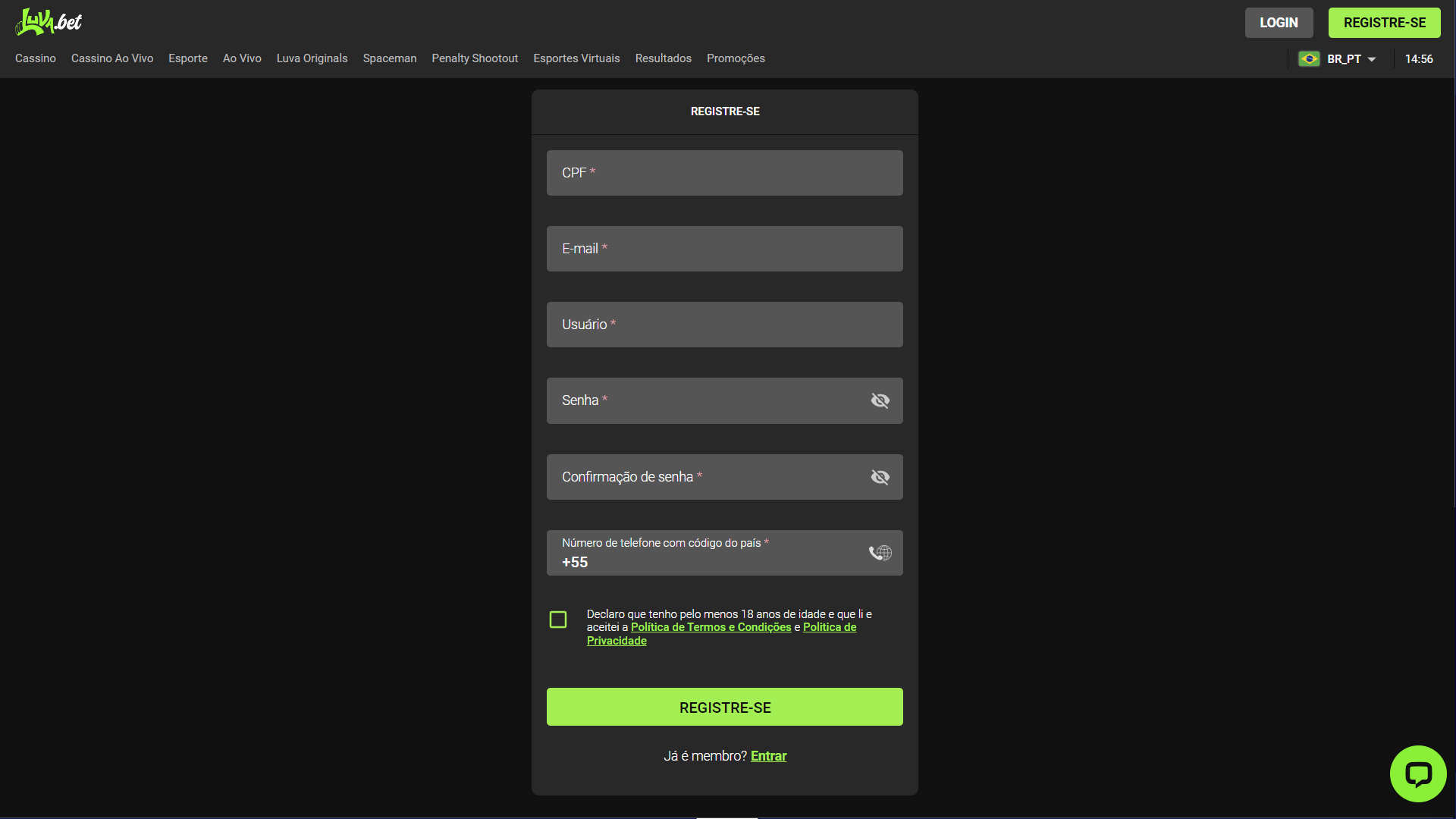The width and height of the screenshot is (1456, 819).
Task: Show password in Senha field
Action: click(x=880, y=400)
